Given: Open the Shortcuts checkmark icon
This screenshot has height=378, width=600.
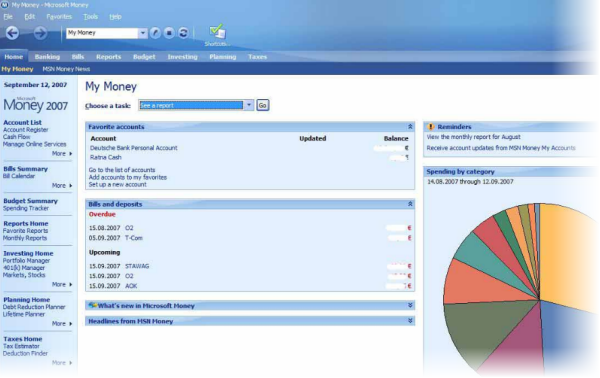Looking at the screenshot, I should coord(217,32).
